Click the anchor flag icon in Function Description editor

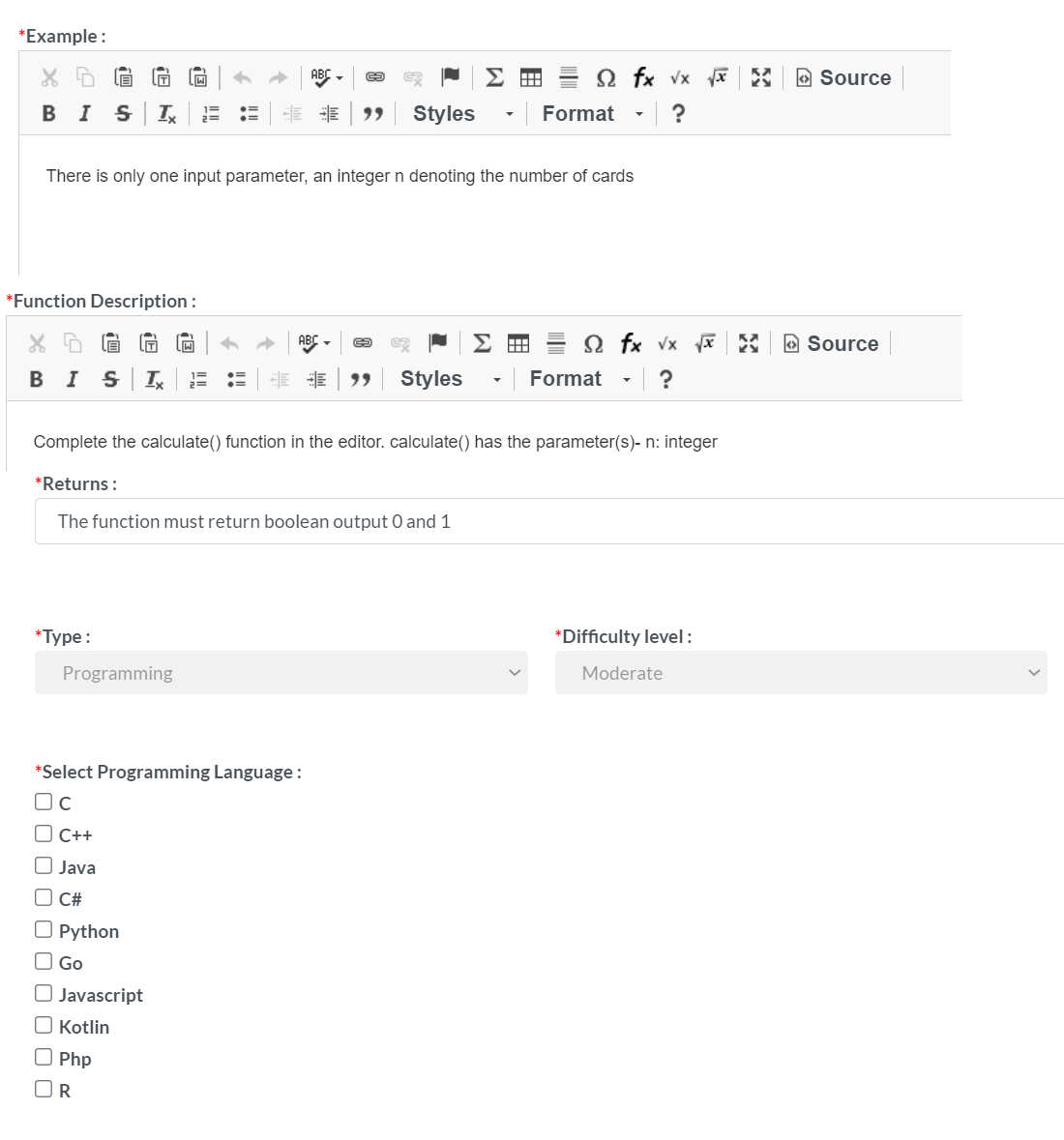(438, 342)
